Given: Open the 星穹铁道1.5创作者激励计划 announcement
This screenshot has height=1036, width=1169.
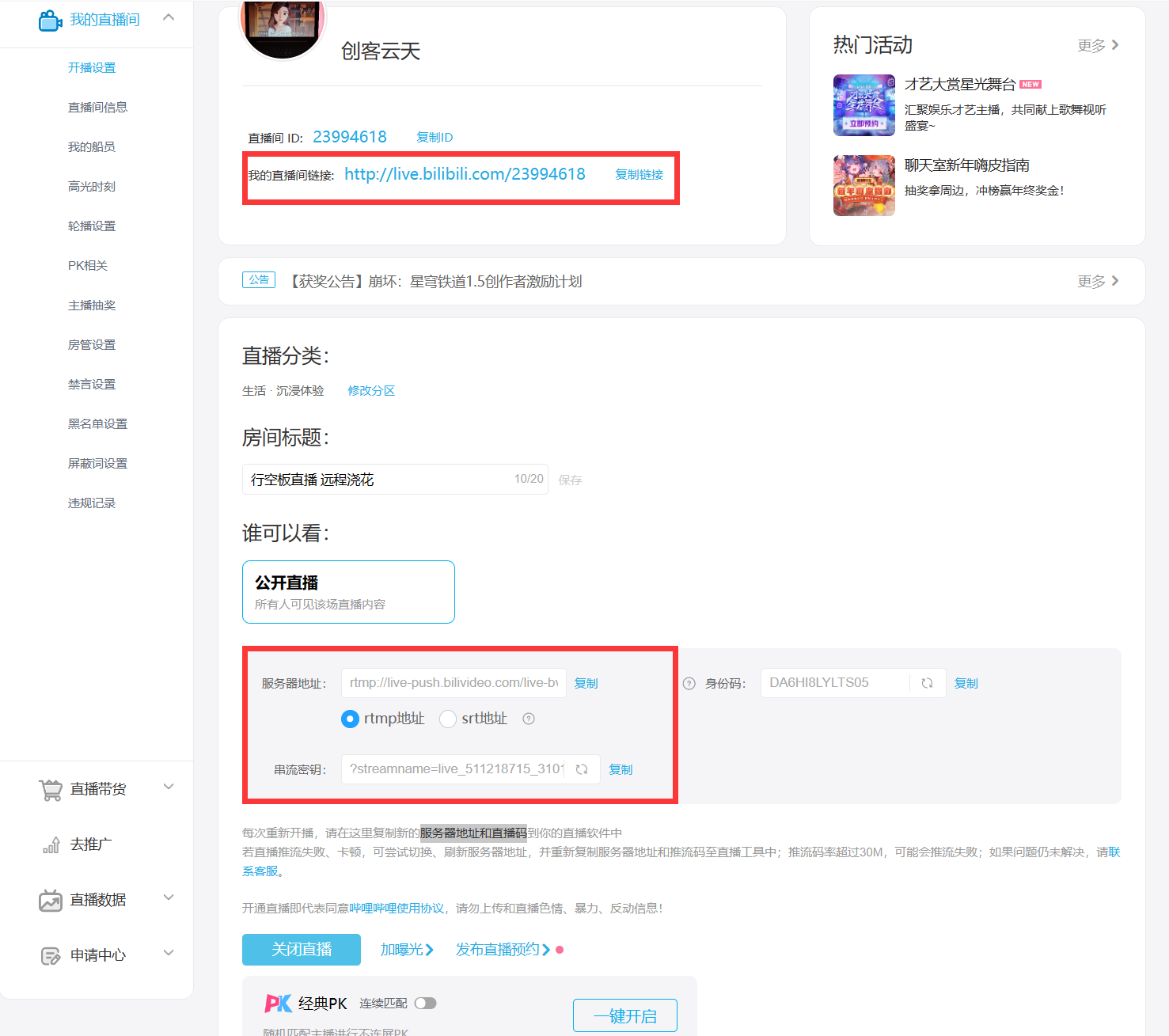Looking at the screenshot, I should click(x=435, y=281).
